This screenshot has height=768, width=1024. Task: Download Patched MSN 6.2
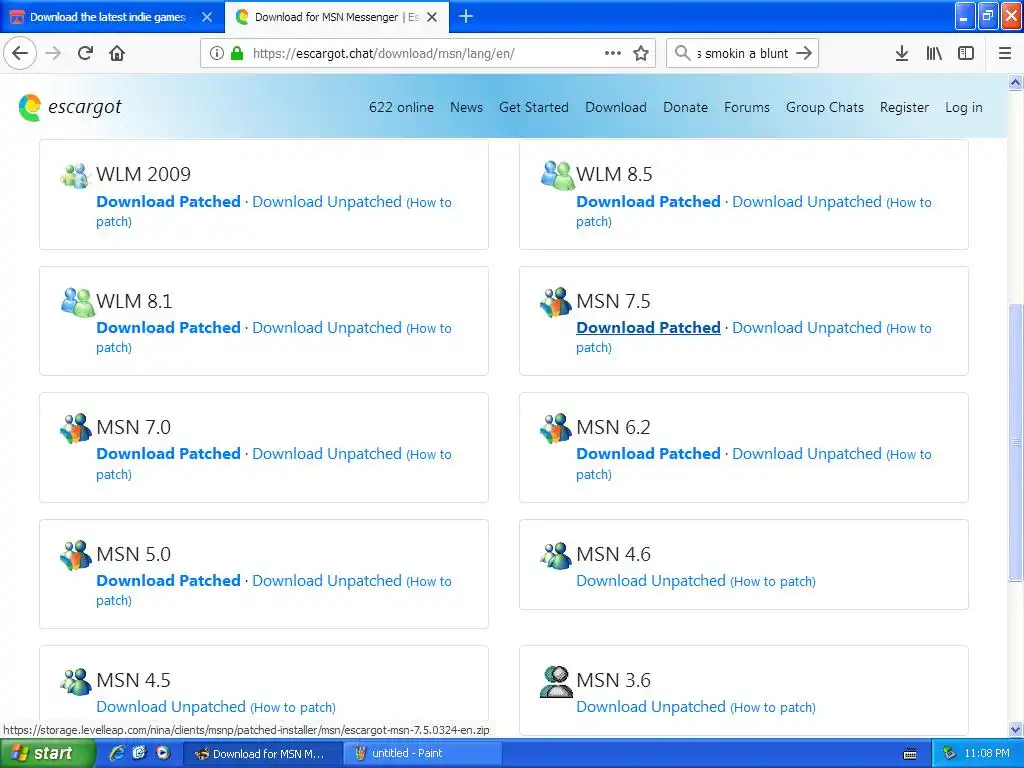pos(648,453)
